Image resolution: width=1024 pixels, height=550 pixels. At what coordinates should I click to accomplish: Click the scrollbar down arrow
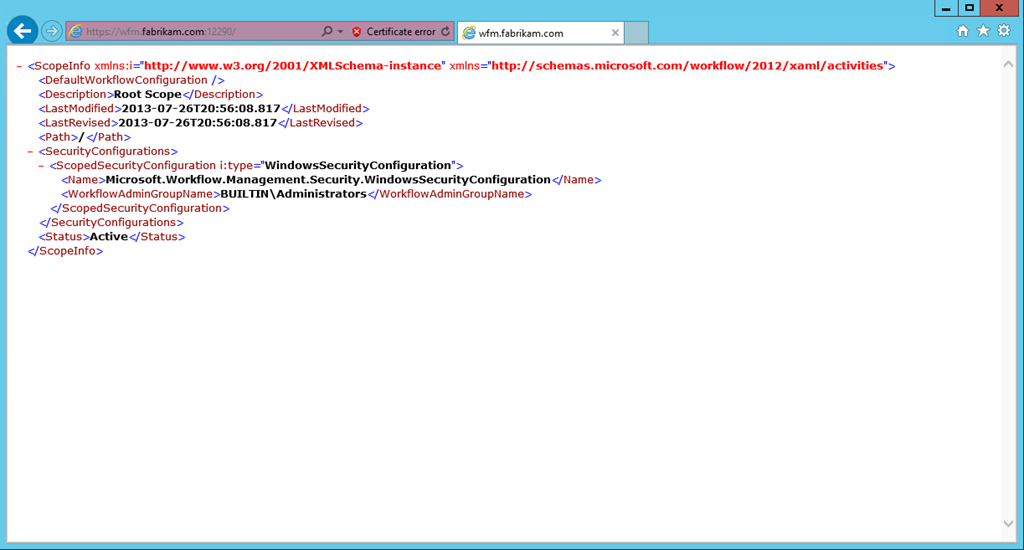click(x=1008, y=523)
